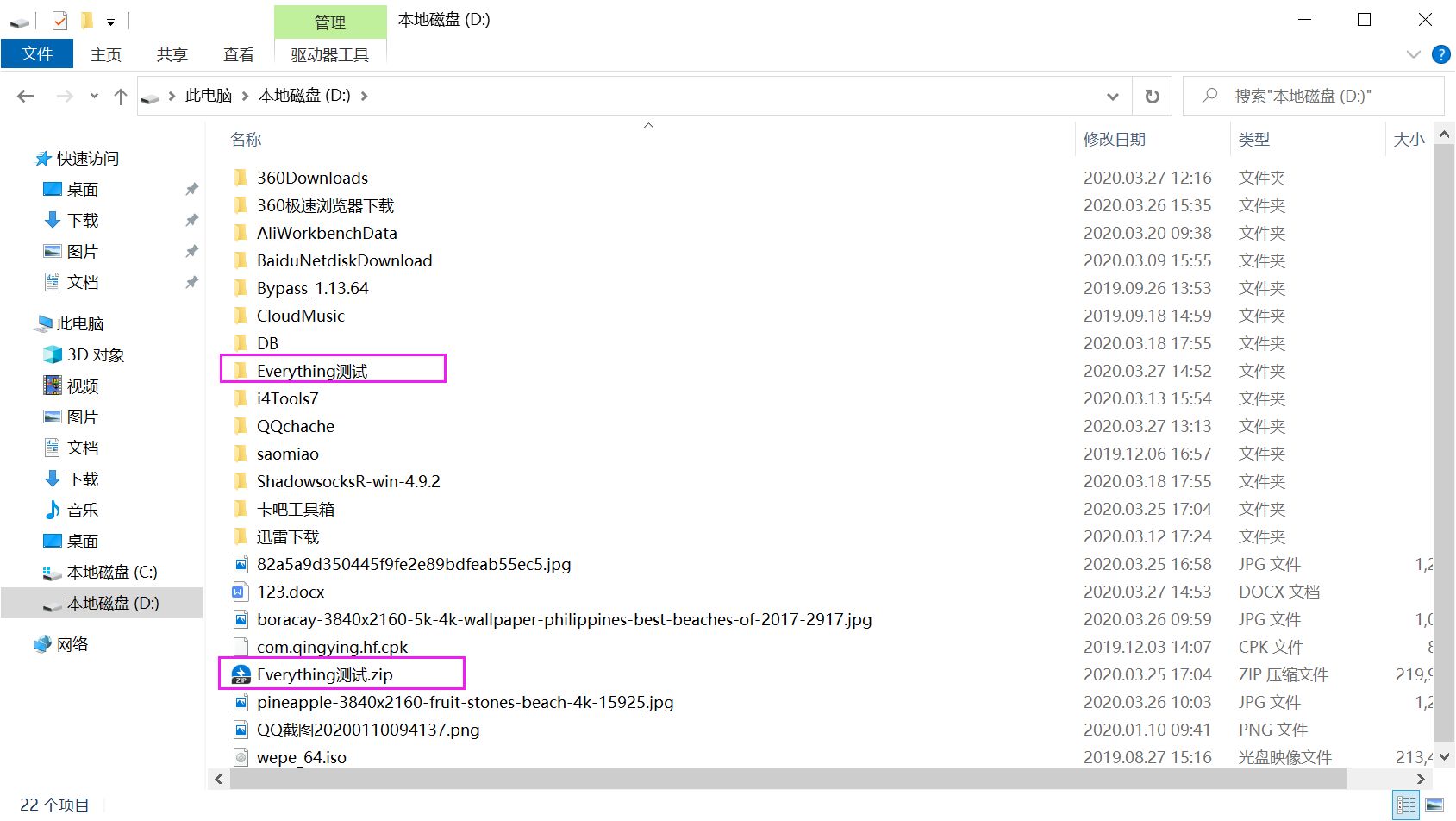Open 音乐 in navigation pane
1456x821 pixels.
(83, 511)
